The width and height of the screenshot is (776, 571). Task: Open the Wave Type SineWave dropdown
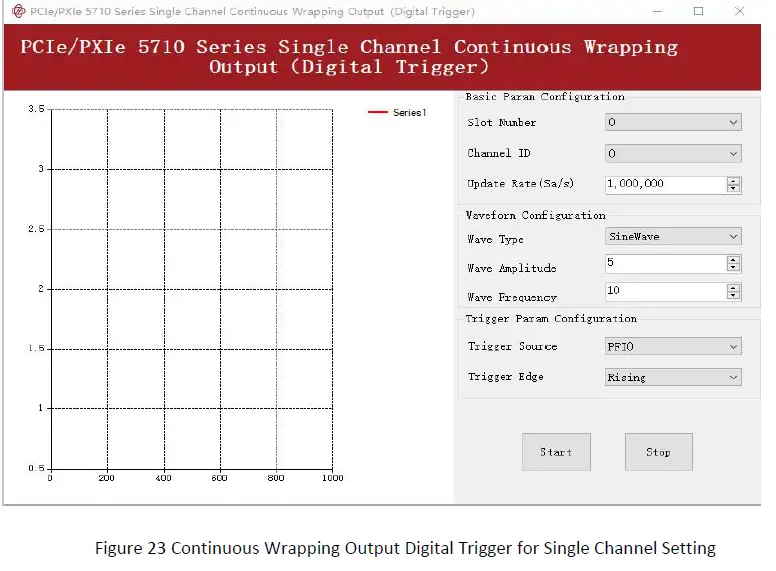point(673,237)
